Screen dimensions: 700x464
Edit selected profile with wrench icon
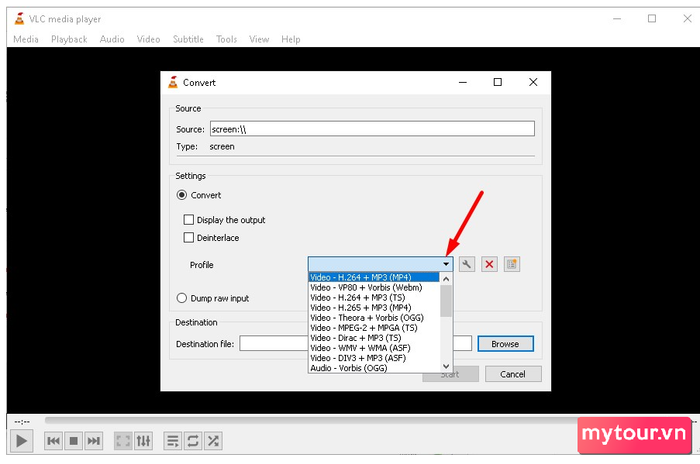tap(467, 264)
